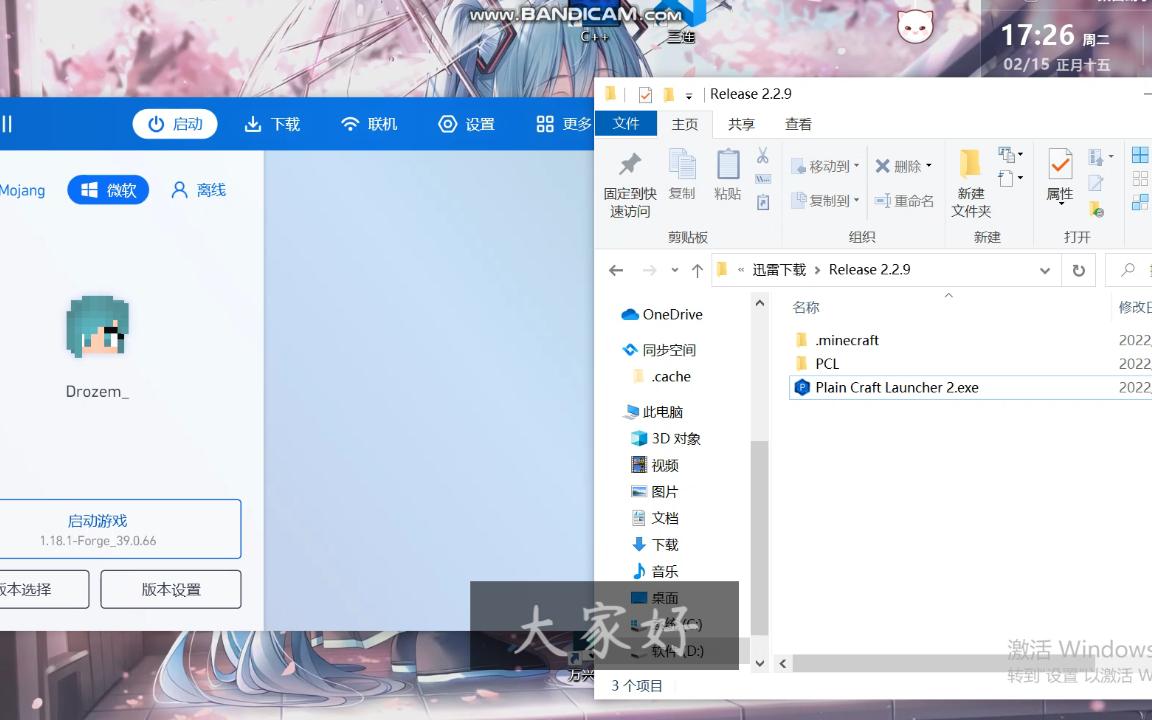The width and height of the screenshot is (1152, 720).
Task: Open the recent locations dropdown in Explorer
Action: (674, 270)
